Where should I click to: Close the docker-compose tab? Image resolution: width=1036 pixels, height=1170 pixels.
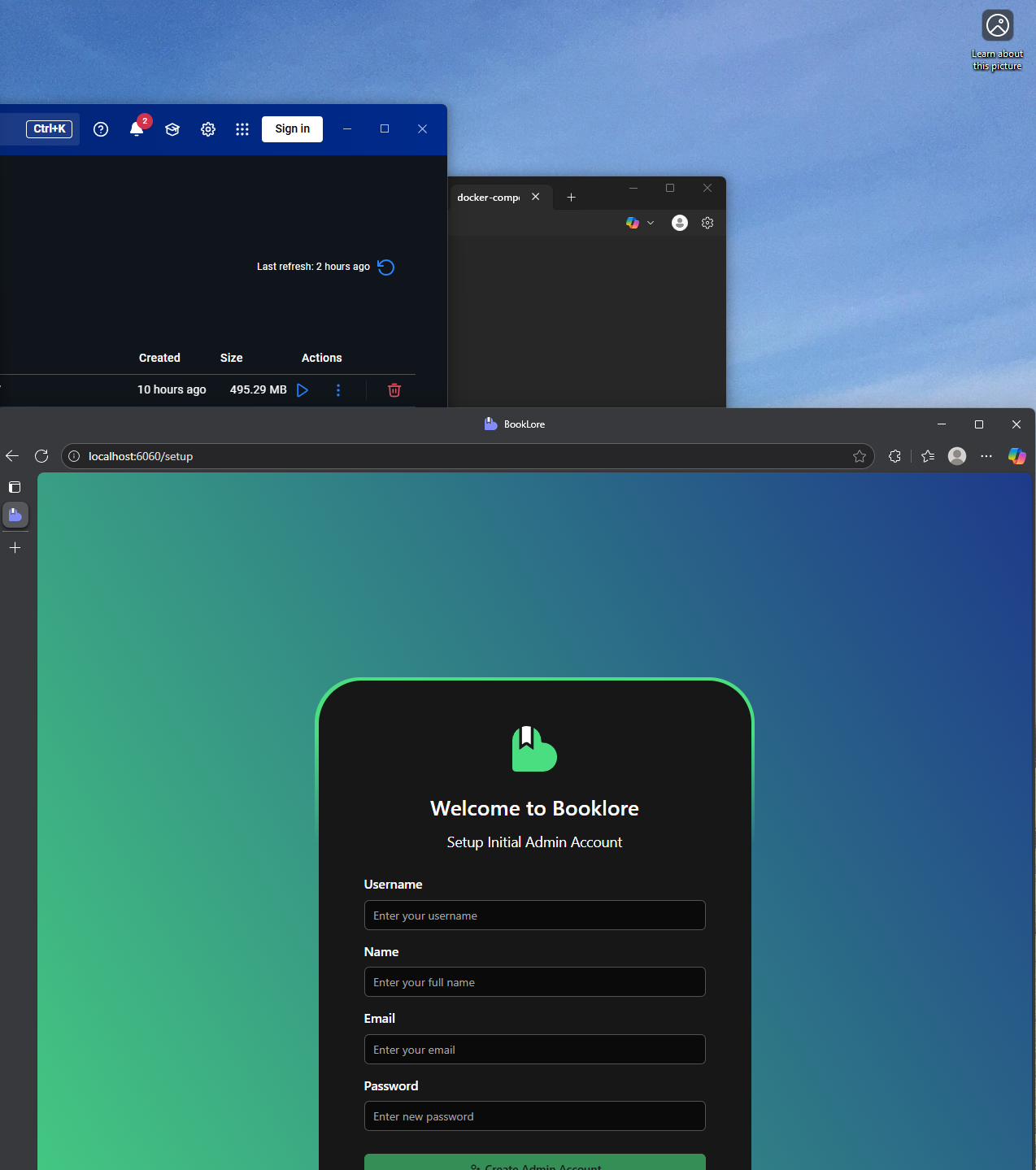pyautogui.click(x=536, y=197)
